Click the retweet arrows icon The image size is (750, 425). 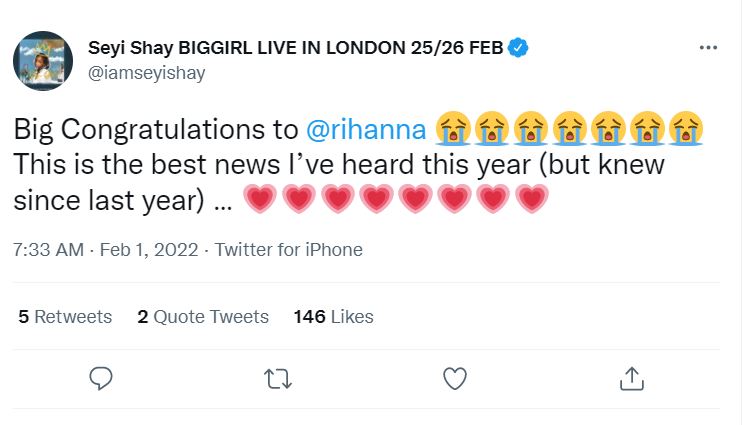277,377
